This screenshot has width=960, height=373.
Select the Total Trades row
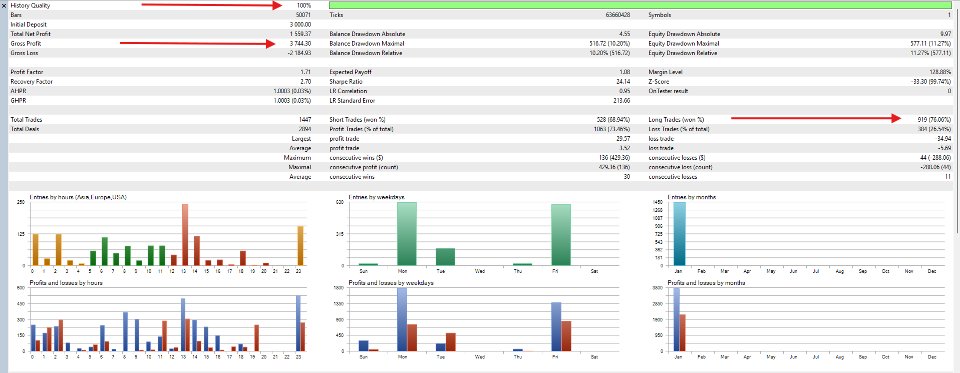click(x=161, y=120)
